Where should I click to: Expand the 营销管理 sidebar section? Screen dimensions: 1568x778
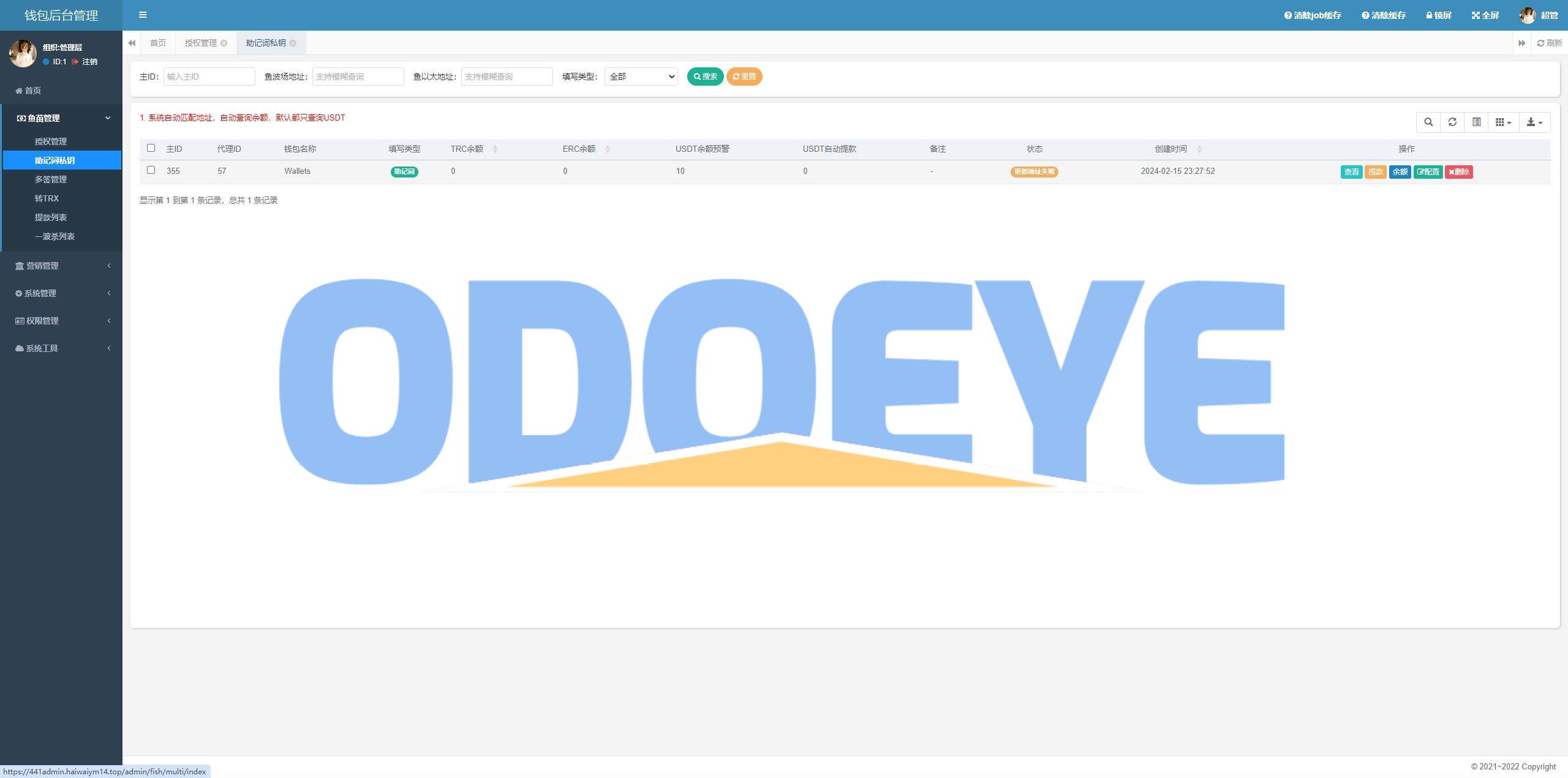61,266
